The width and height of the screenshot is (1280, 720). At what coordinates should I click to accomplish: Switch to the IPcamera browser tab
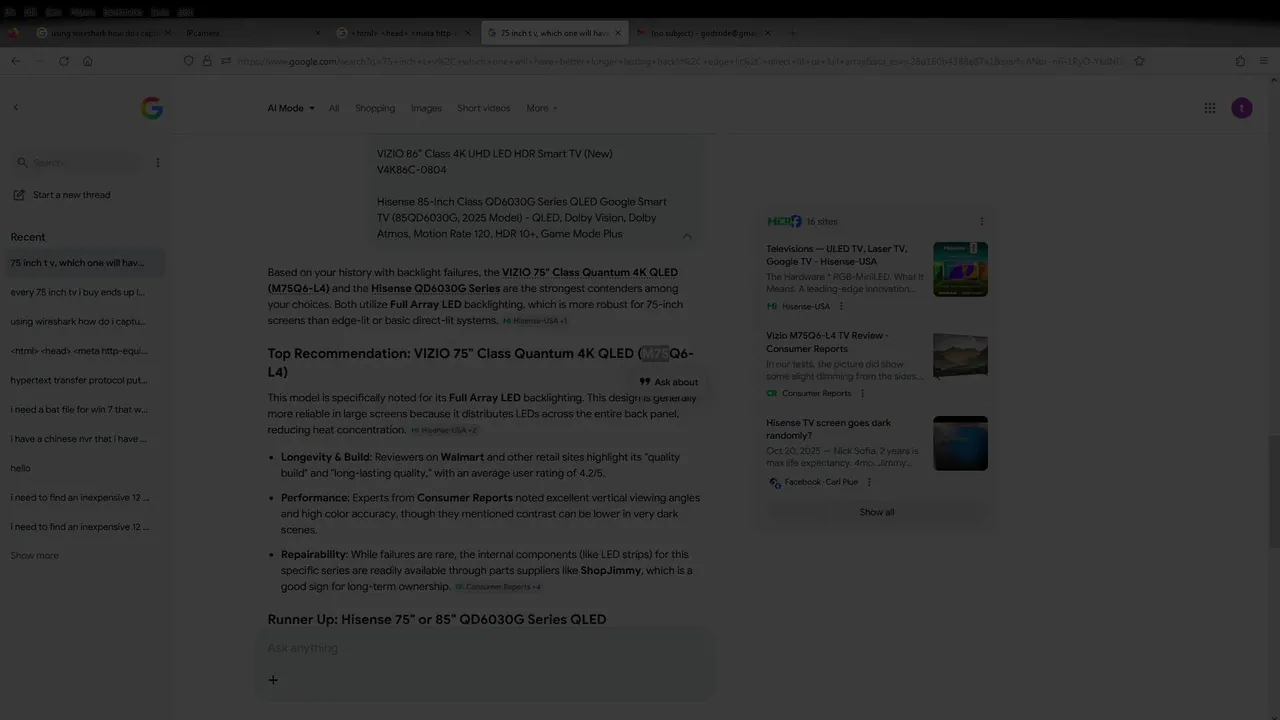[252, 33]
